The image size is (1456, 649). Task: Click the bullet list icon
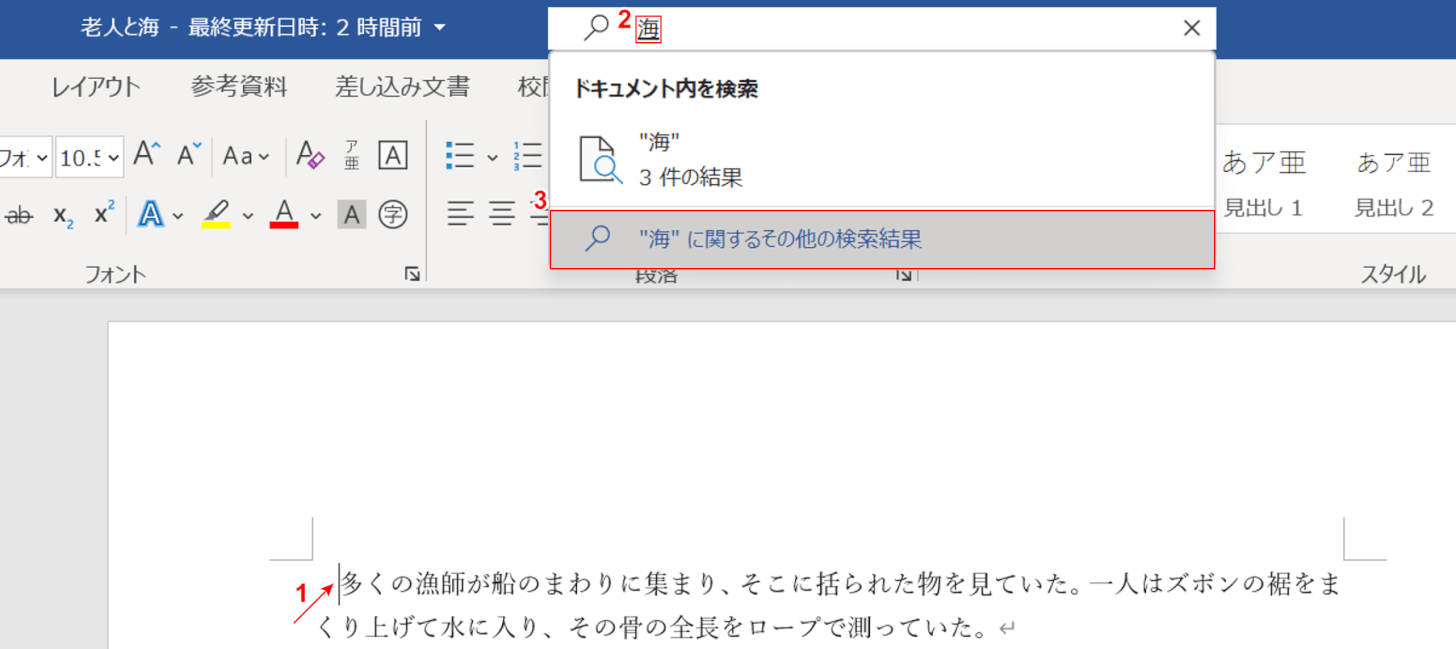click(460, 156)
